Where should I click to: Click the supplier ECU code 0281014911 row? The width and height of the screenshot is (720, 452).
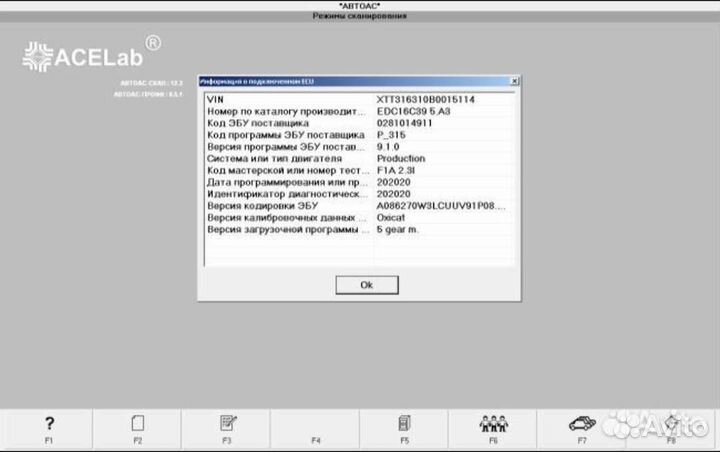(x=358, y=123)
